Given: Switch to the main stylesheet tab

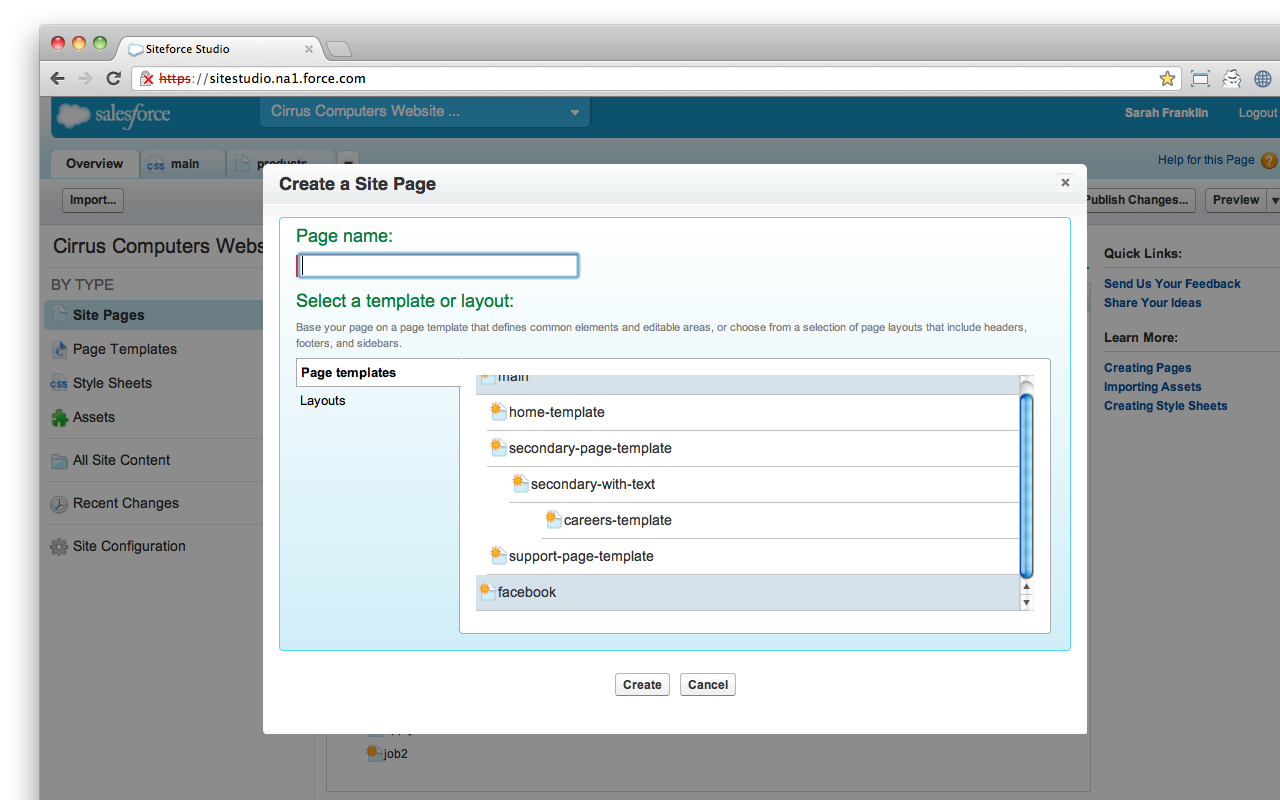Looking at the screenshot, I should (182, 164).
